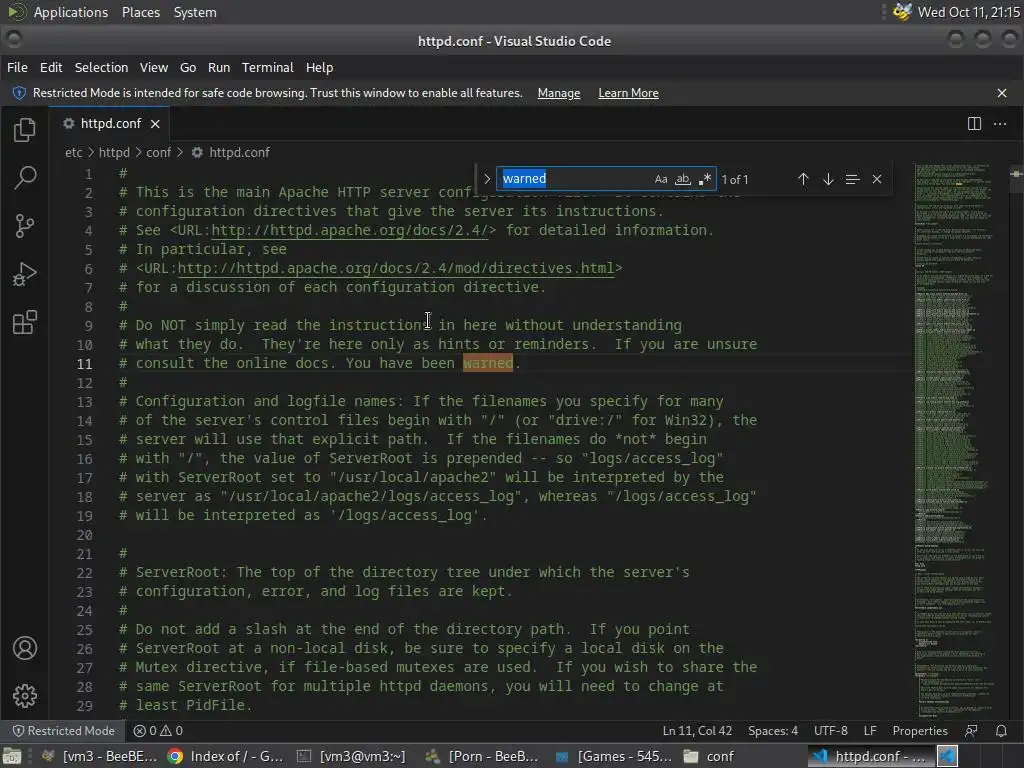
Task: Select the httpd.conf editor tab
Action: (x=110, y=123)
